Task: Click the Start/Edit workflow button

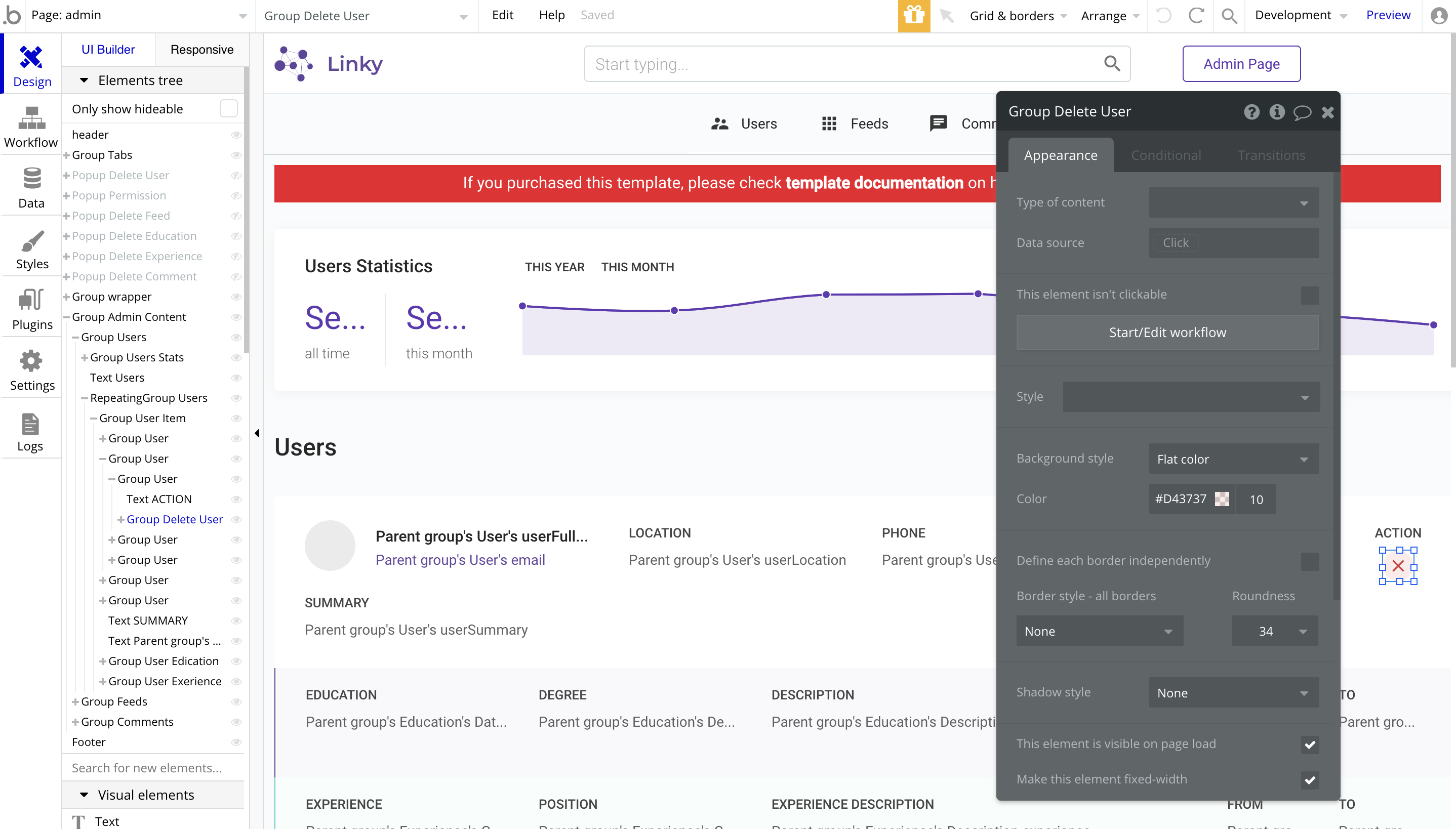Action: click(x=1167, y=333)
